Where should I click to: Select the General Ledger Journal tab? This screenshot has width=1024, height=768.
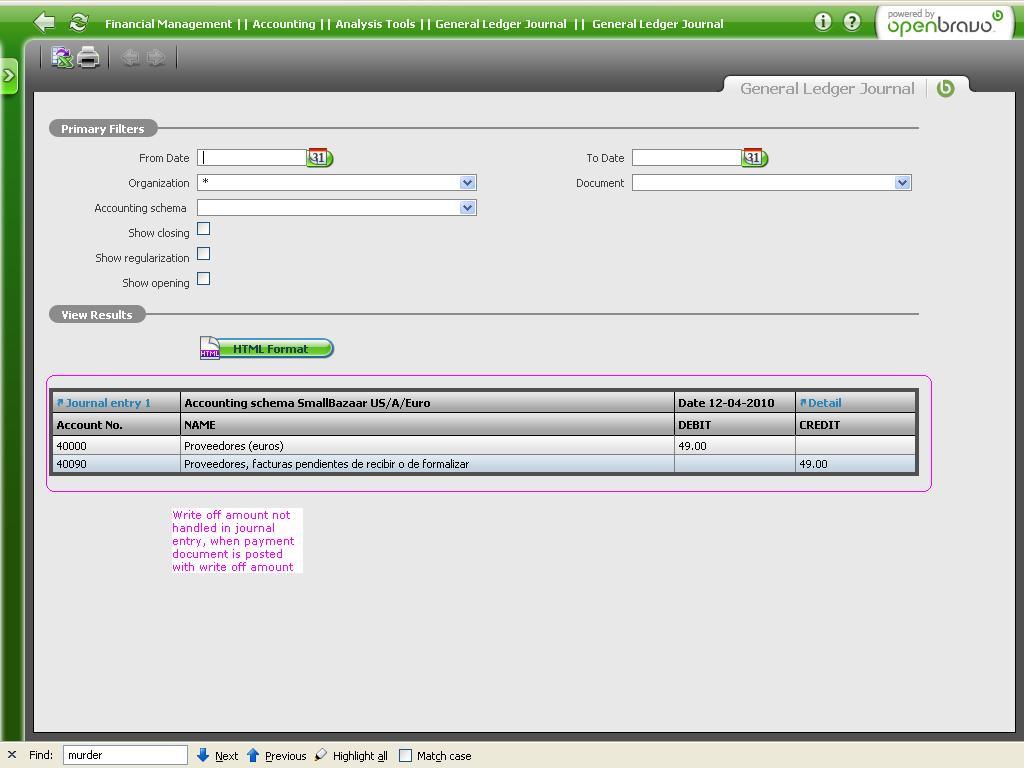pyautogui.click(x=827, y=88)
